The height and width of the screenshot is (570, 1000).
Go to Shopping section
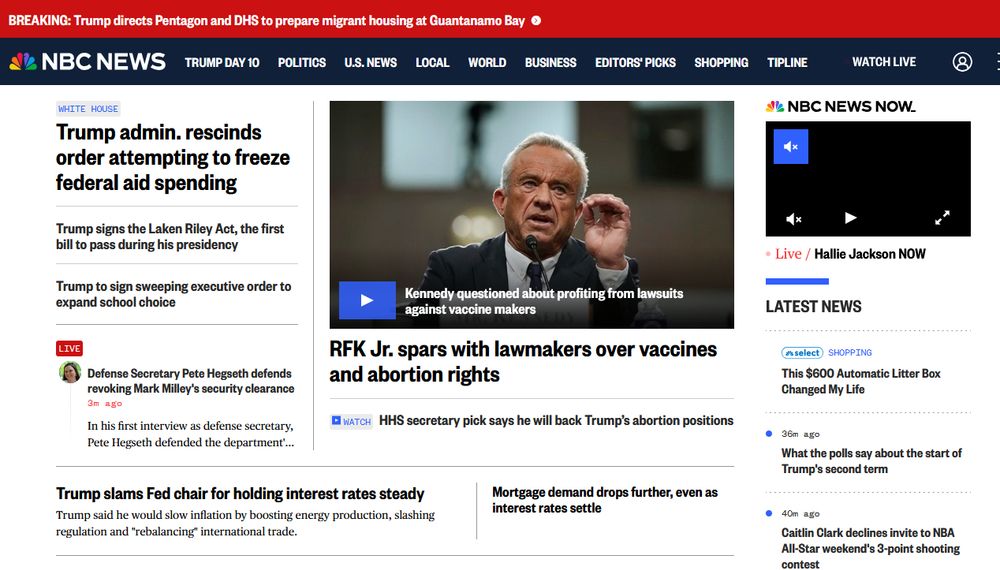click(721, 62)
